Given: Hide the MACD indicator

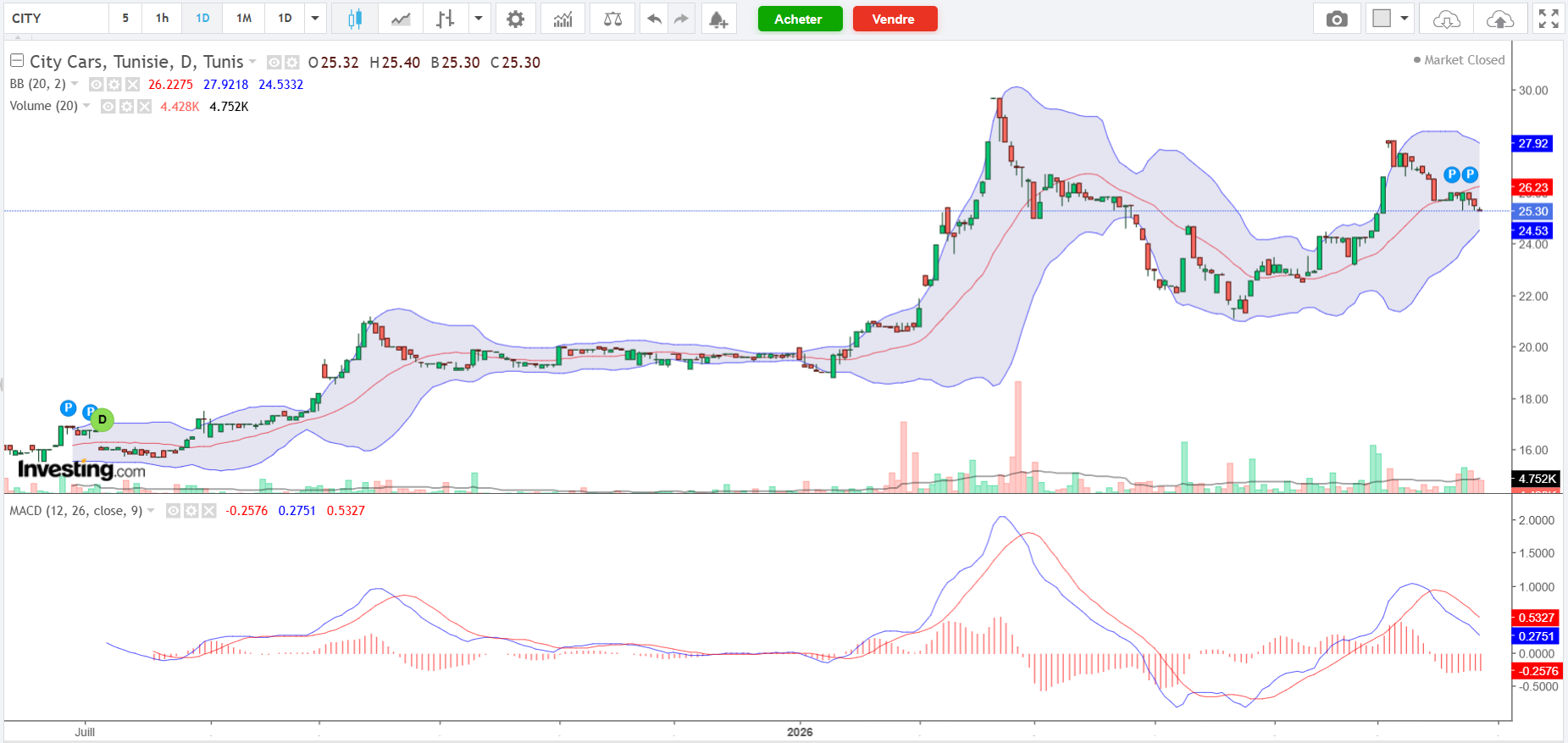Looking at the screenshot, I should click(174, 511).
